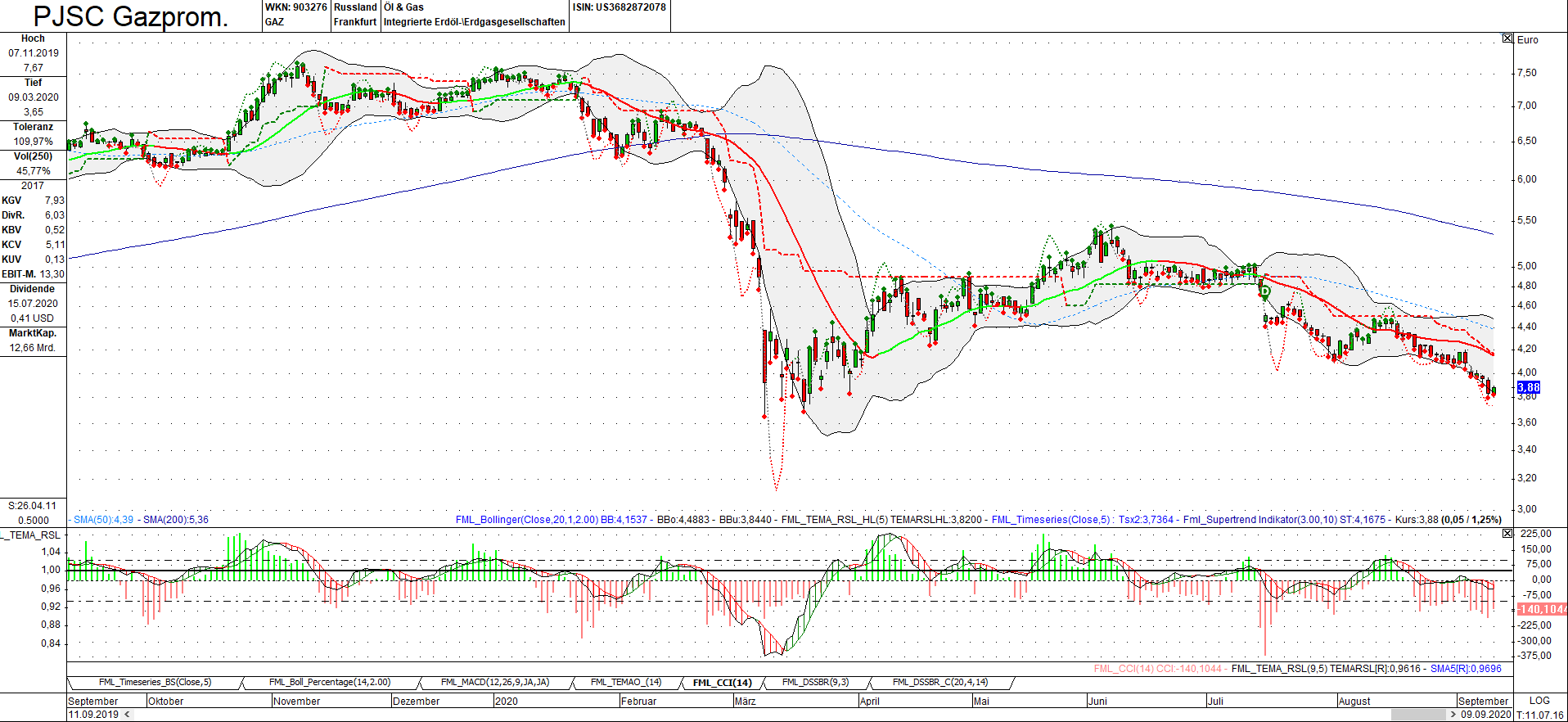This screenshot has height=722, width=1568.
Task: Click the WKN: 903276 field
Action: (295, 7)
